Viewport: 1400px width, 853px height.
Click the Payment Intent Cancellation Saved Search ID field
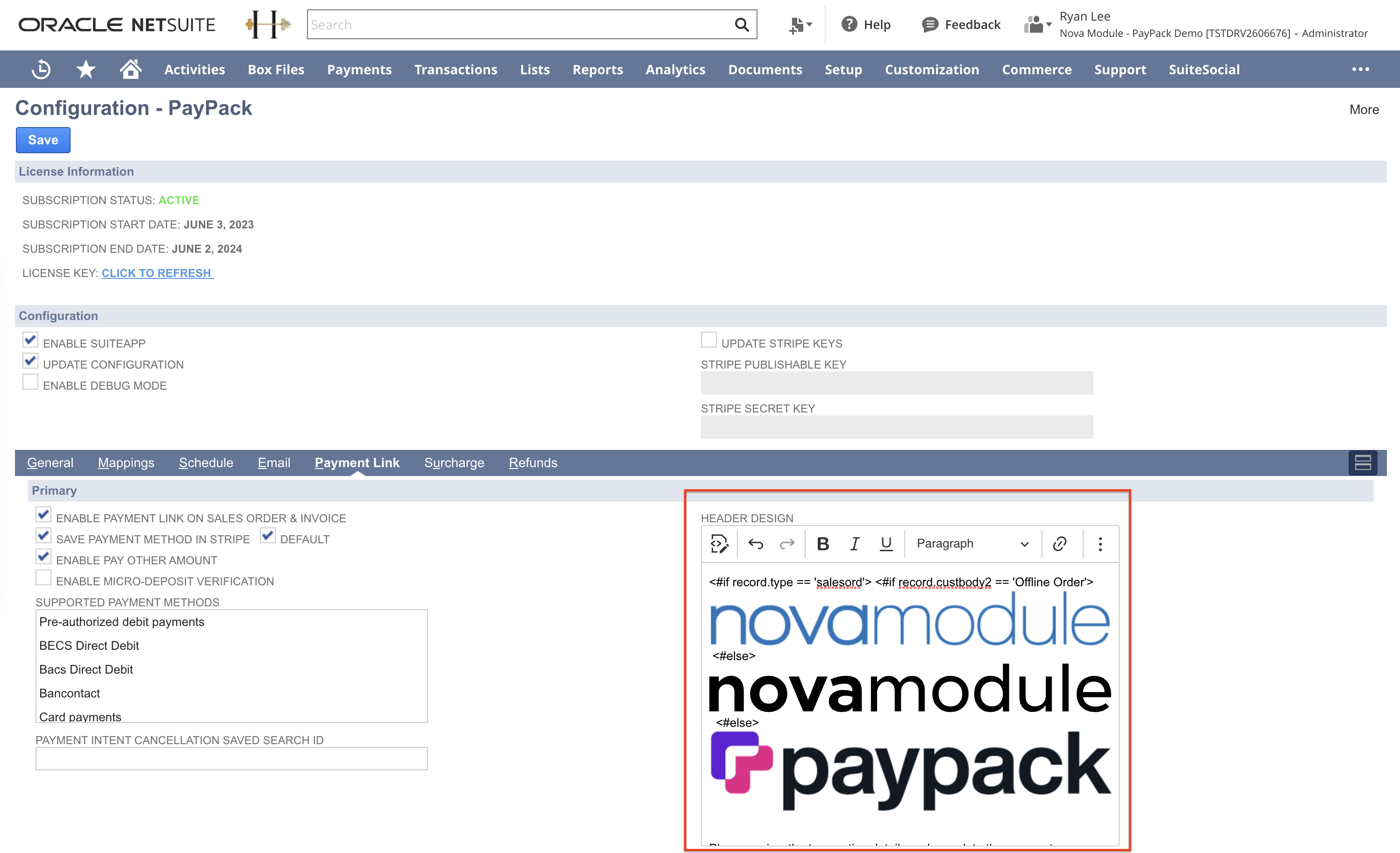coord(231,759)
